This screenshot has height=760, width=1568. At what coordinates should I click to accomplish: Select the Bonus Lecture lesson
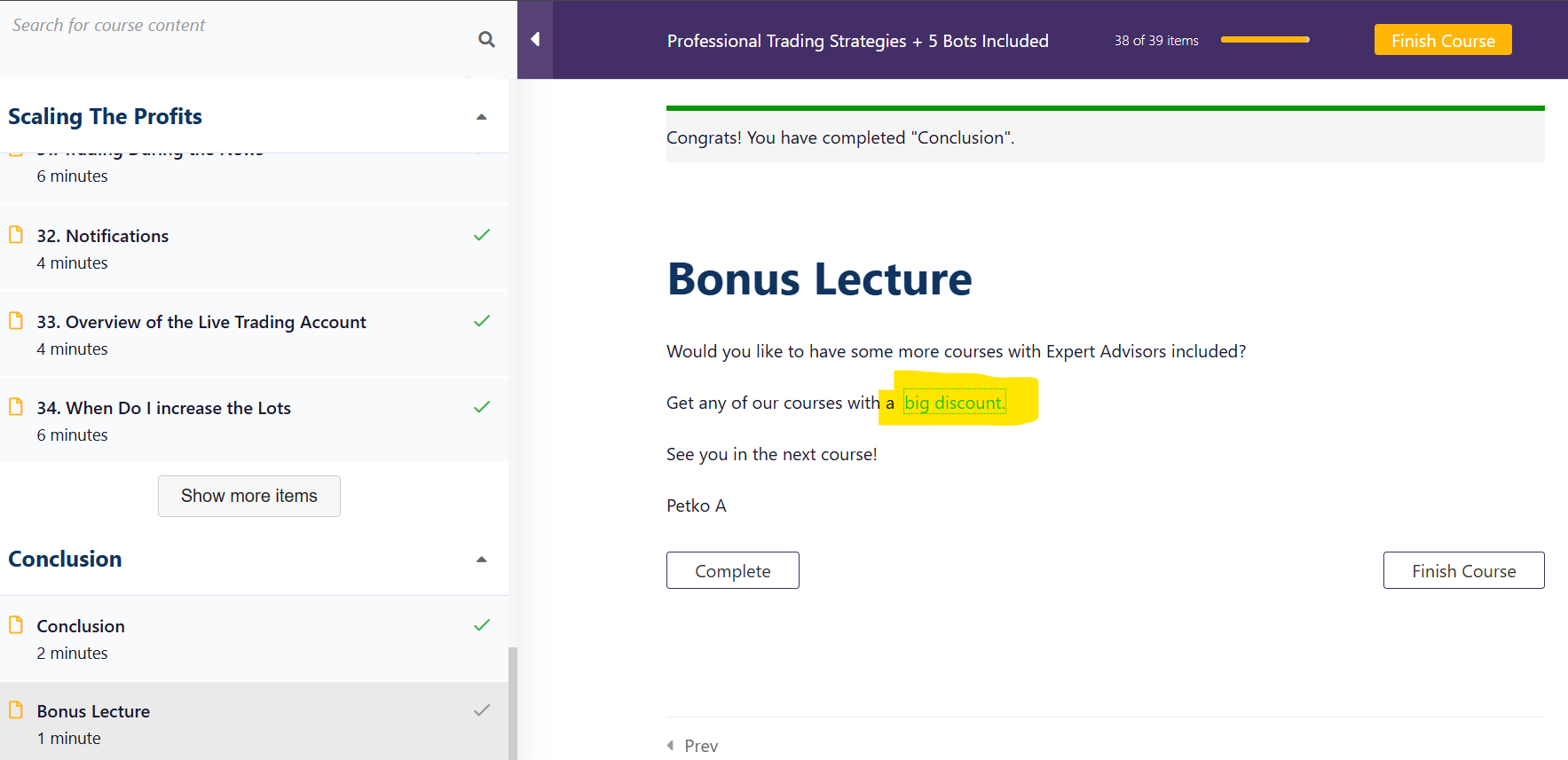point(254,723)
